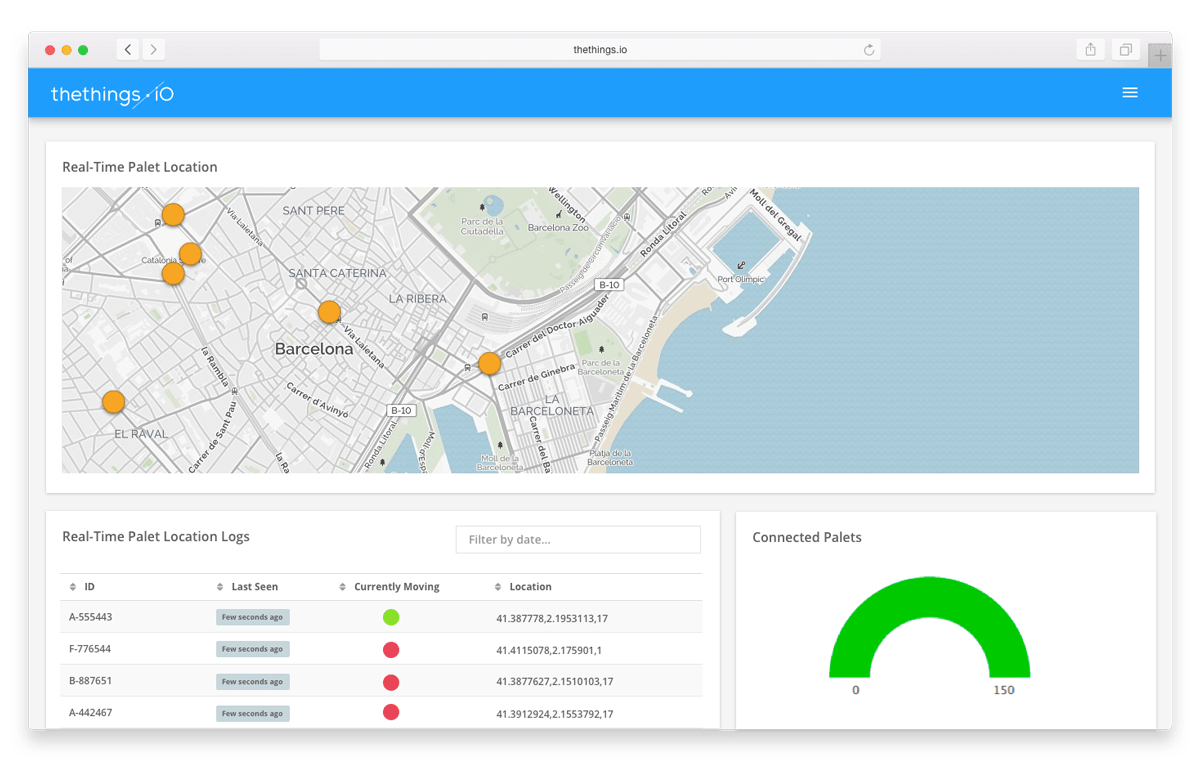Image resolution: width=1200 pixels, height=762 pixels.
Task: Click the Few seconds ago badge for B-887651
Action: pos(252,681)
